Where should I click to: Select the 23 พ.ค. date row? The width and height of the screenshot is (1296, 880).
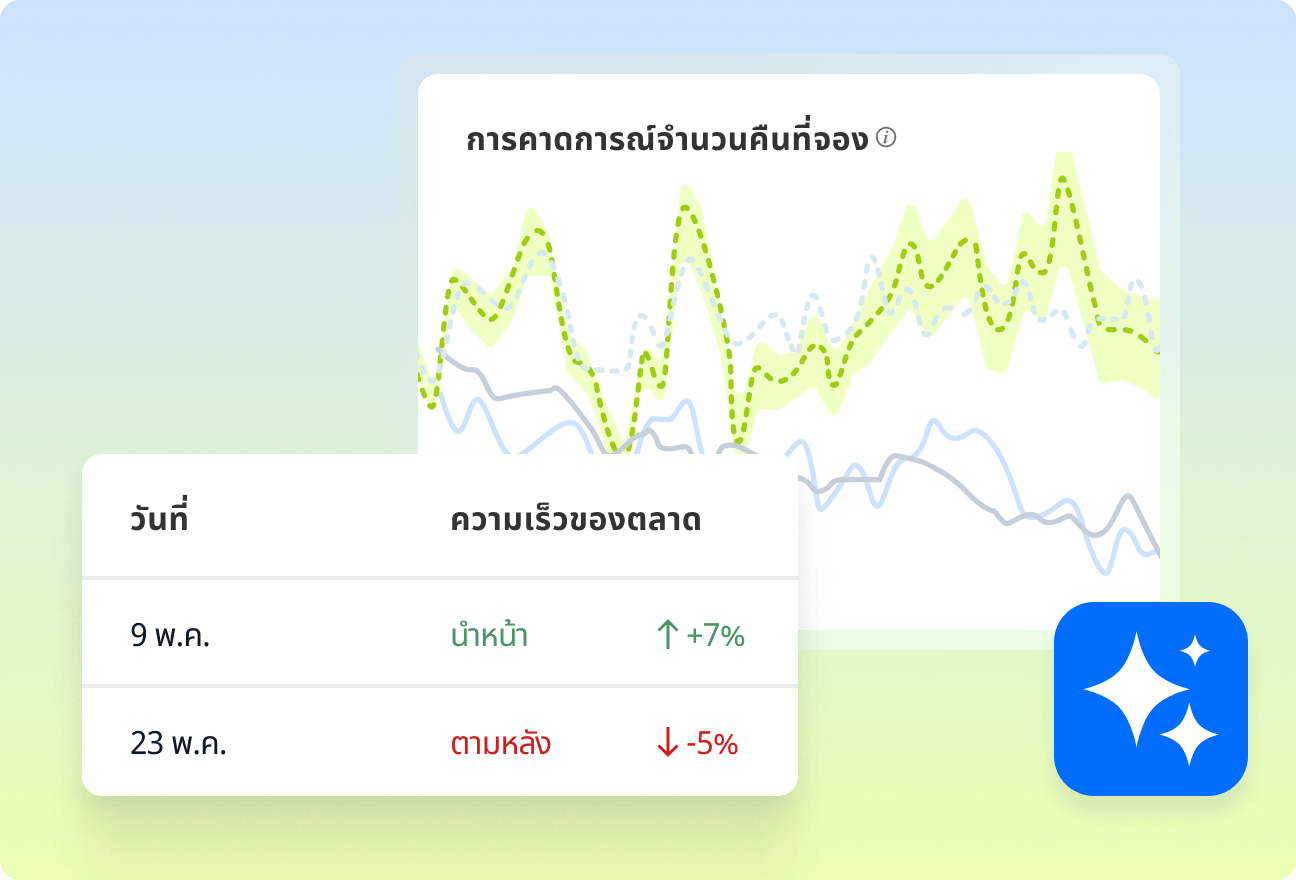click(178, 745)
